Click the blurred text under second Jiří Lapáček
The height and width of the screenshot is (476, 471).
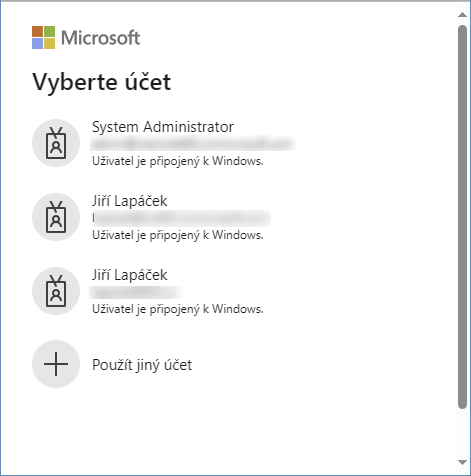(x=136, y=292)
